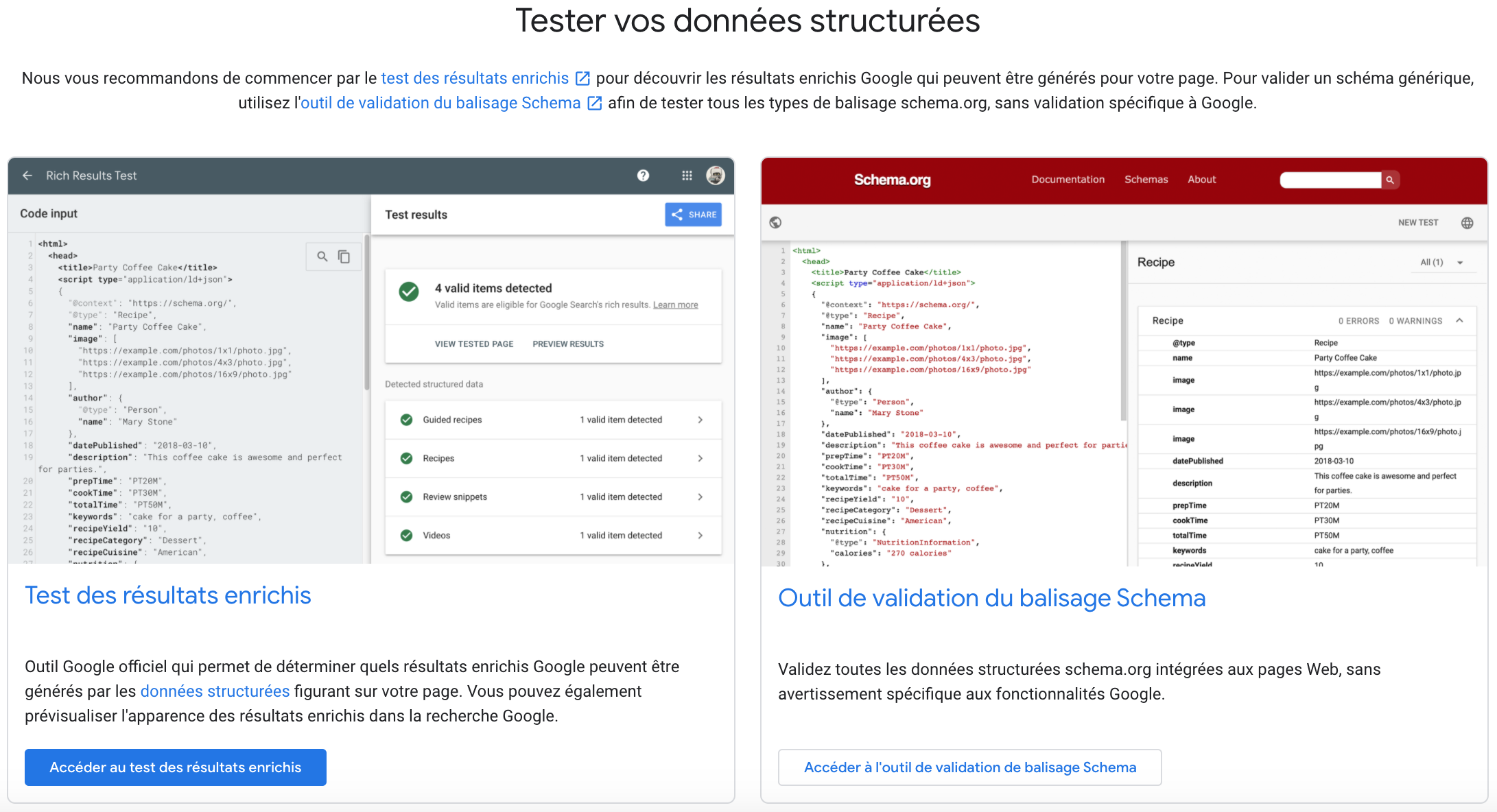Click the back arrow in Rich Results Test

click(27, 176)
